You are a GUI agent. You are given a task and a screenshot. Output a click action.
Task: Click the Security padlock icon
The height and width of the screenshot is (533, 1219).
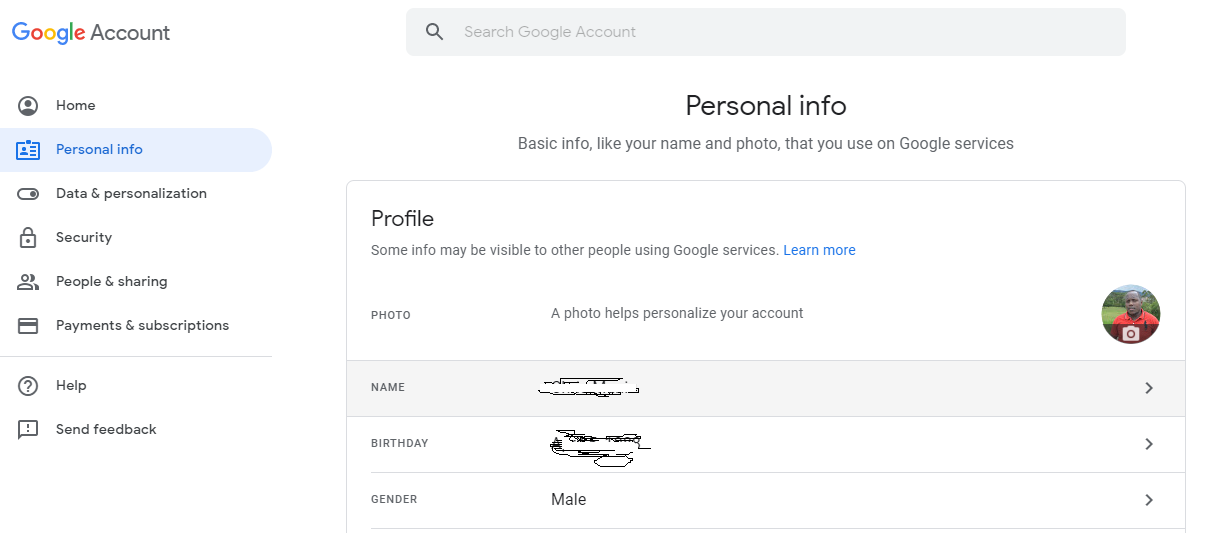28,238
